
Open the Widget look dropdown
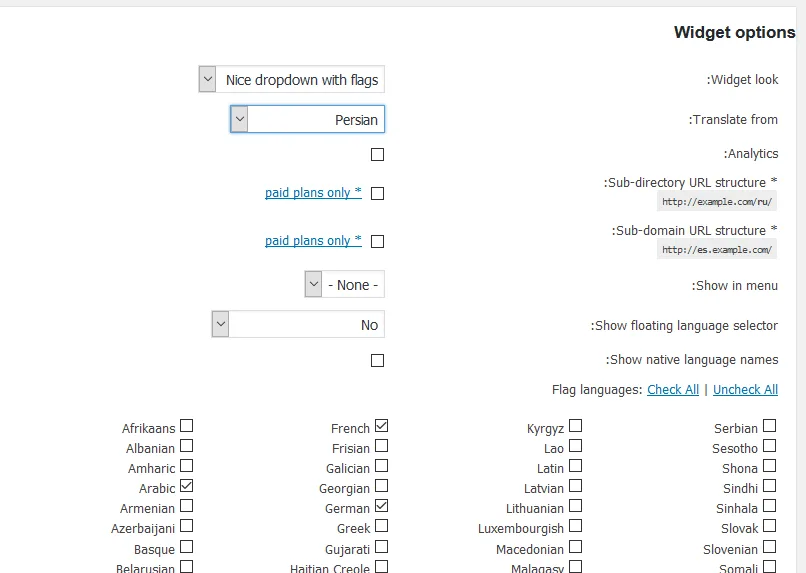291,79
